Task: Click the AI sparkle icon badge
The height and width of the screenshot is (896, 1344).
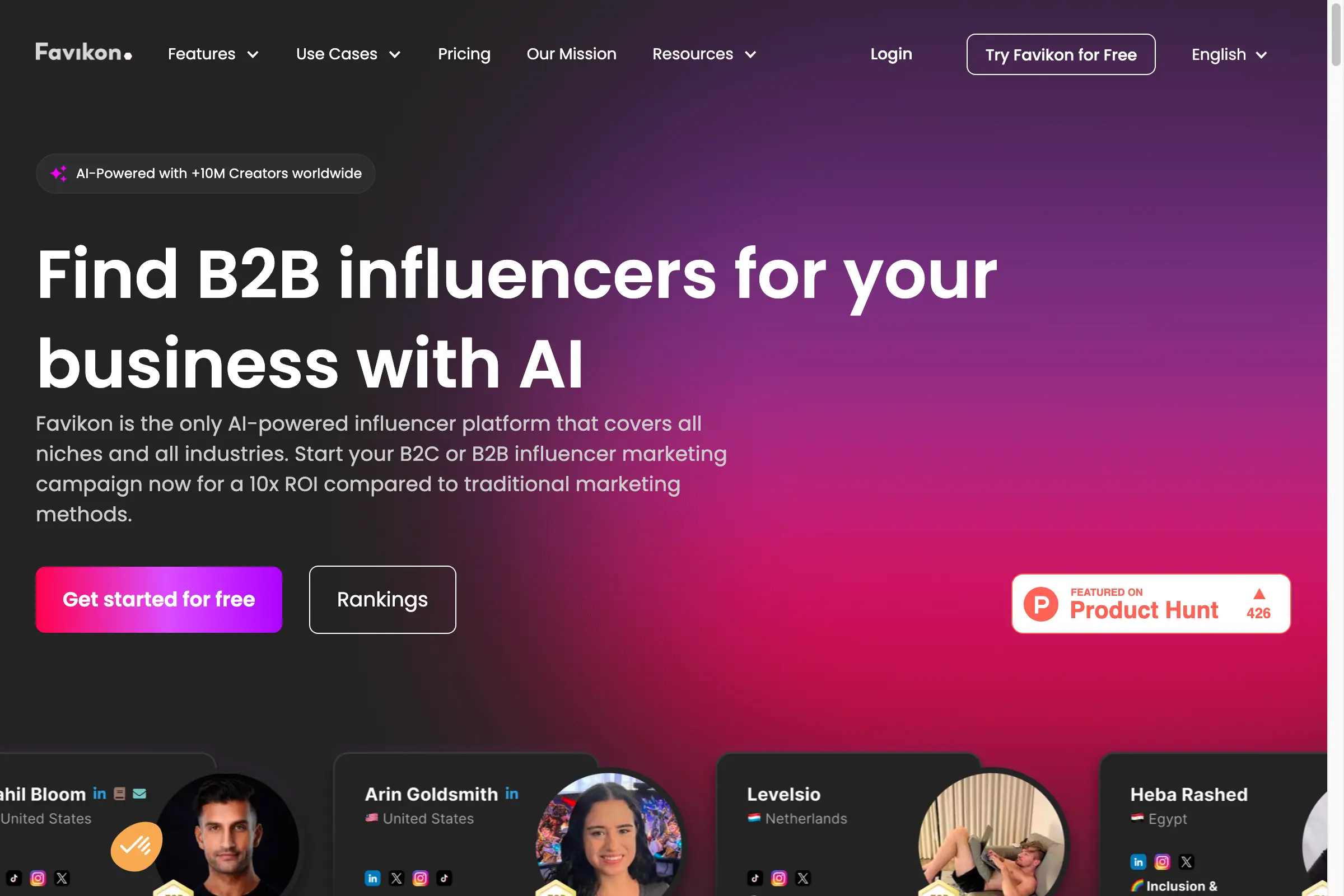Action: 58,173
